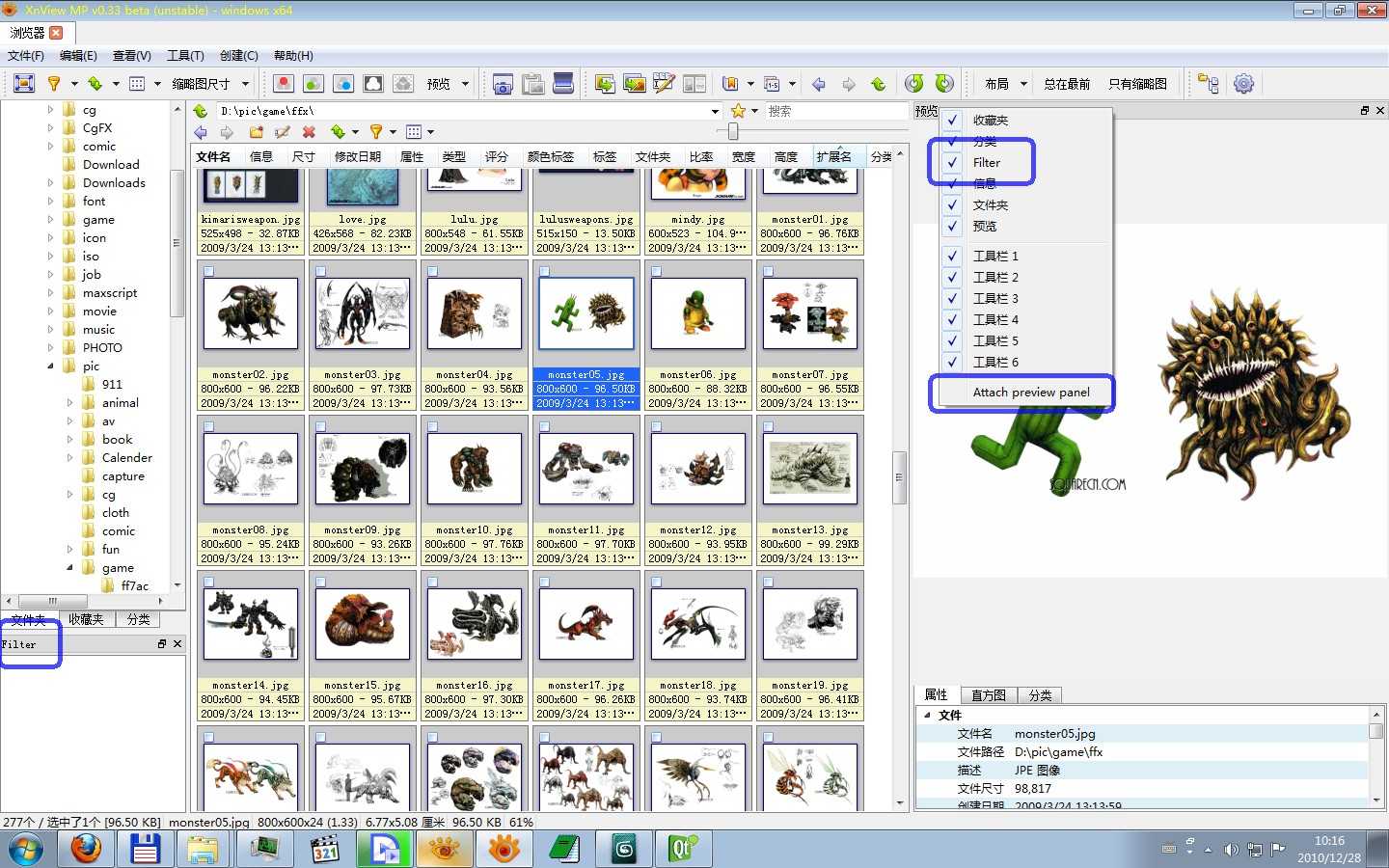This screenshot has height=868, width=1389.
Task: Click the batch rename pencil icon
Action: pos(665,84)
